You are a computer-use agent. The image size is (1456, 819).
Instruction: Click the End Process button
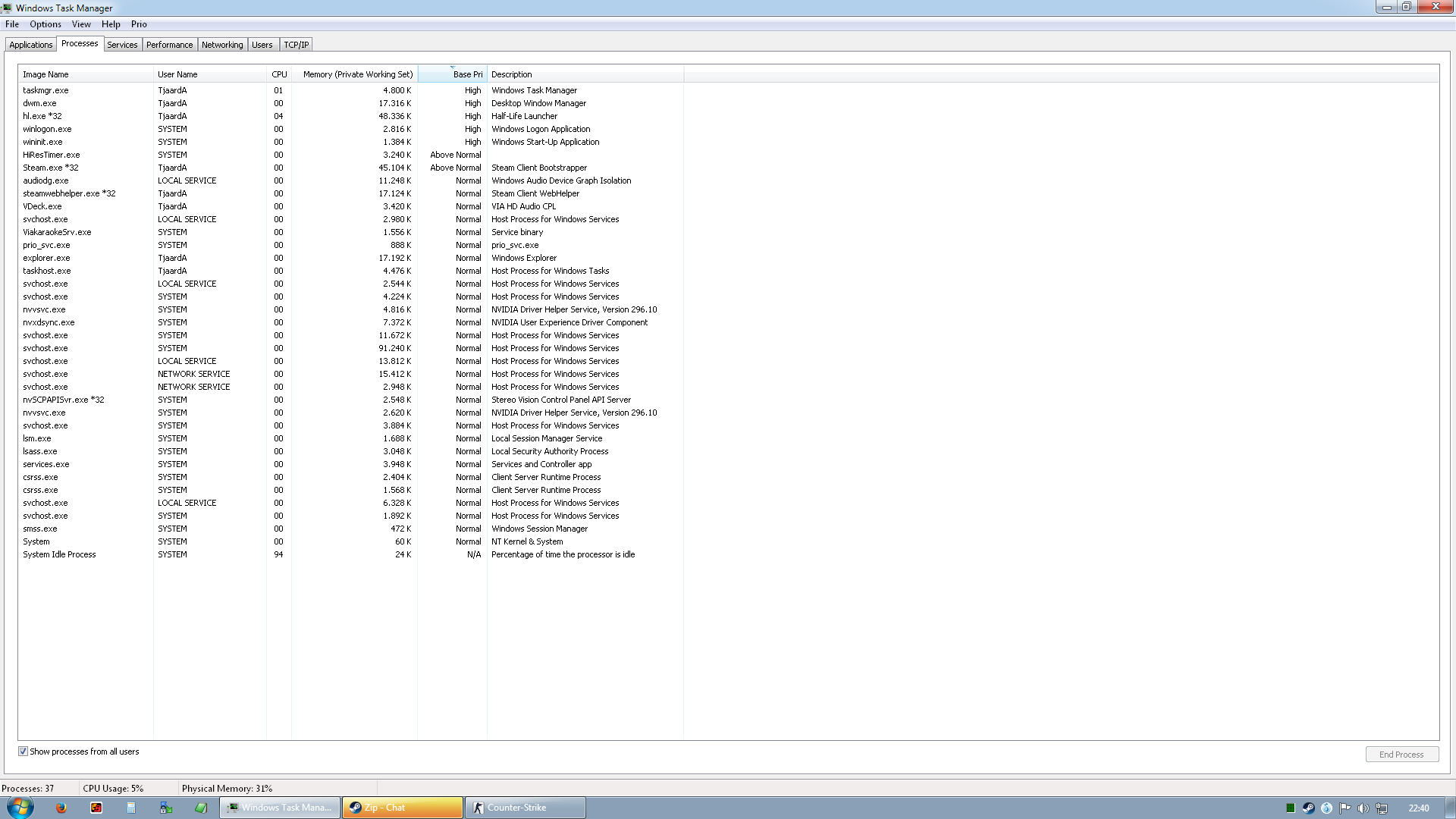(1401, 755)
